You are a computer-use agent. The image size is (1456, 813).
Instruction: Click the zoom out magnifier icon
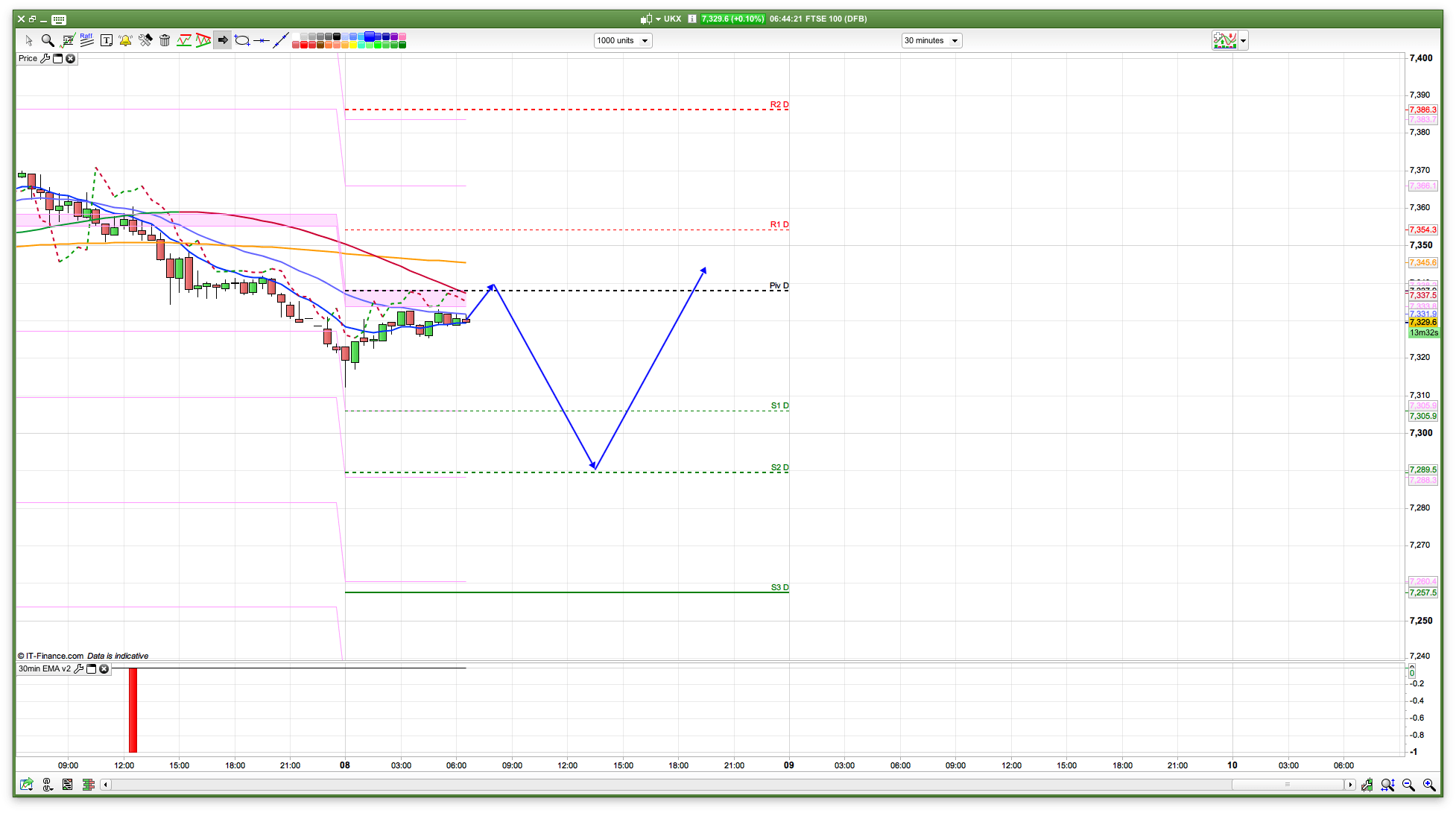tap(1408, 785)
